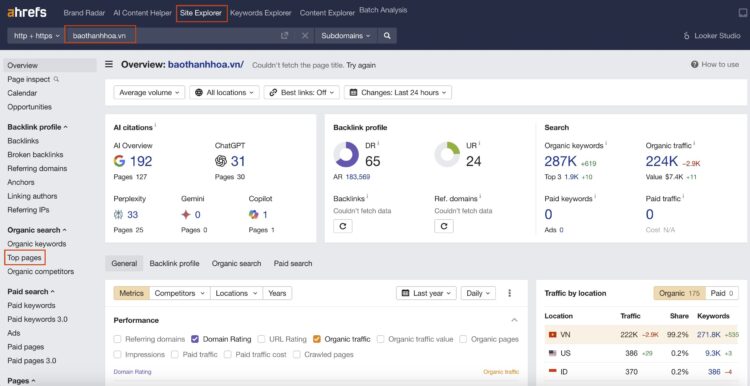The image size is (750, 386).
Task: Refresh the Backlinks data
Action: [342, 226]
